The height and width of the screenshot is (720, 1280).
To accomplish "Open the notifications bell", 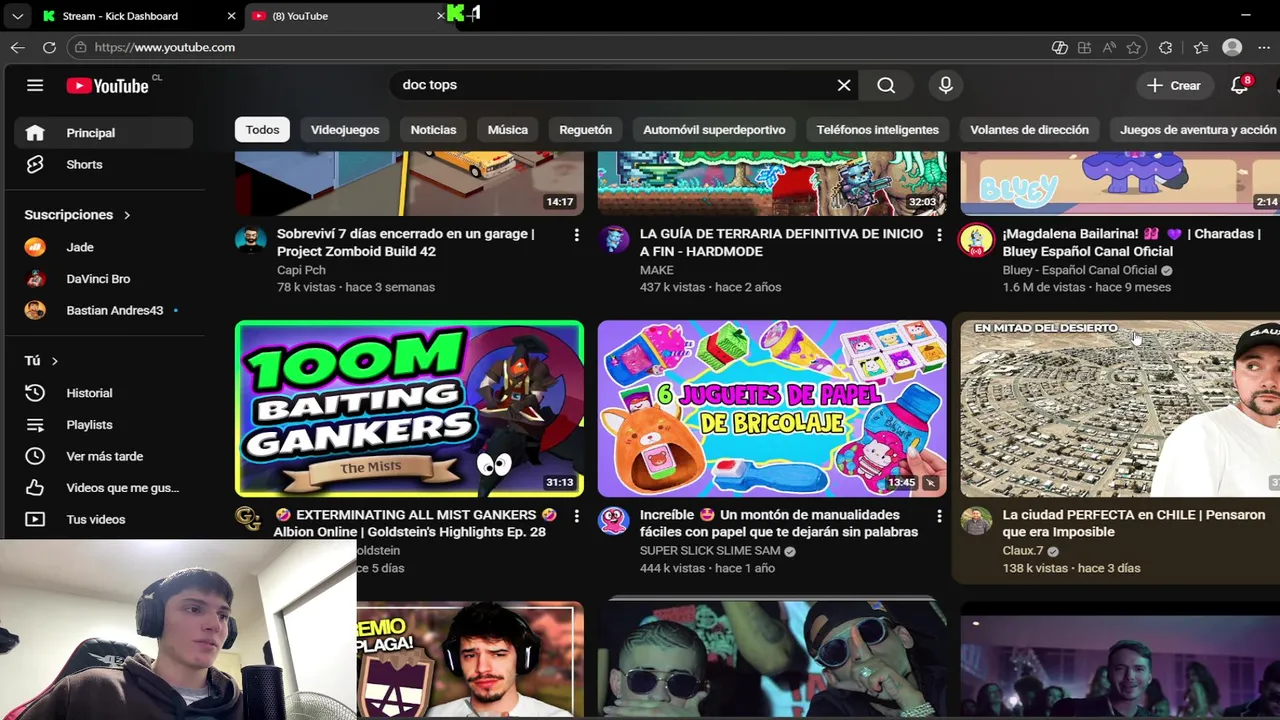I will [1240, 85].
